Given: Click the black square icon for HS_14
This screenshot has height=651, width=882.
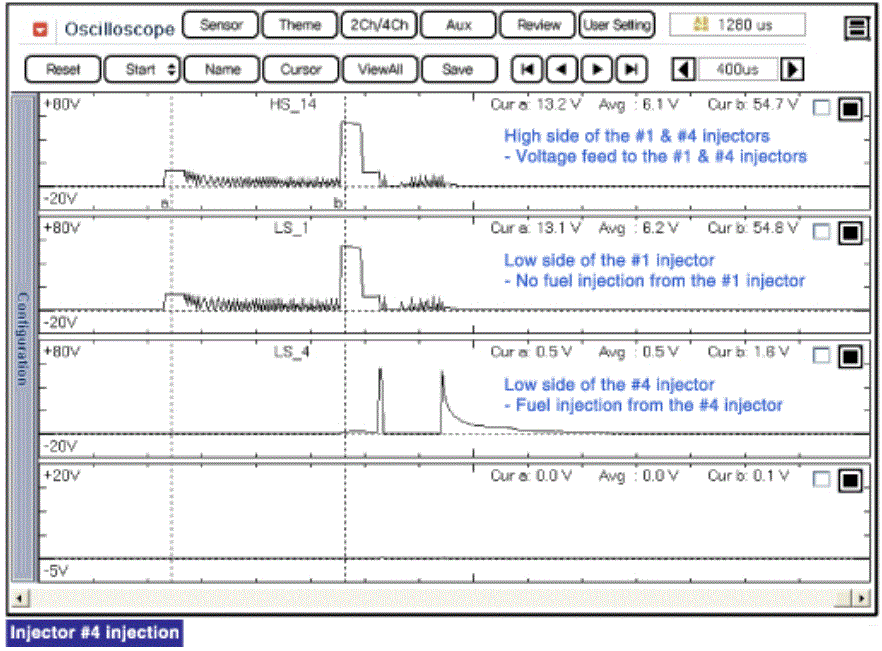Looking at the screenshot, I should [x=850, y=109].
